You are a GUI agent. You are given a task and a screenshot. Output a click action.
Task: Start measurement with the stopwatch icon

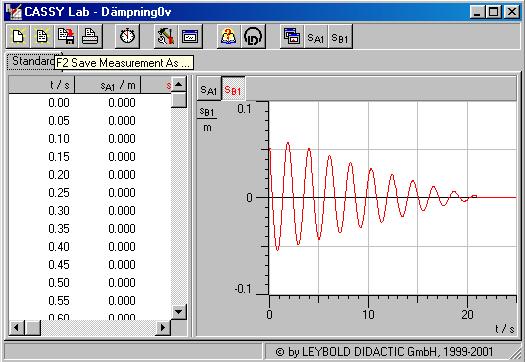pos(127,36)
